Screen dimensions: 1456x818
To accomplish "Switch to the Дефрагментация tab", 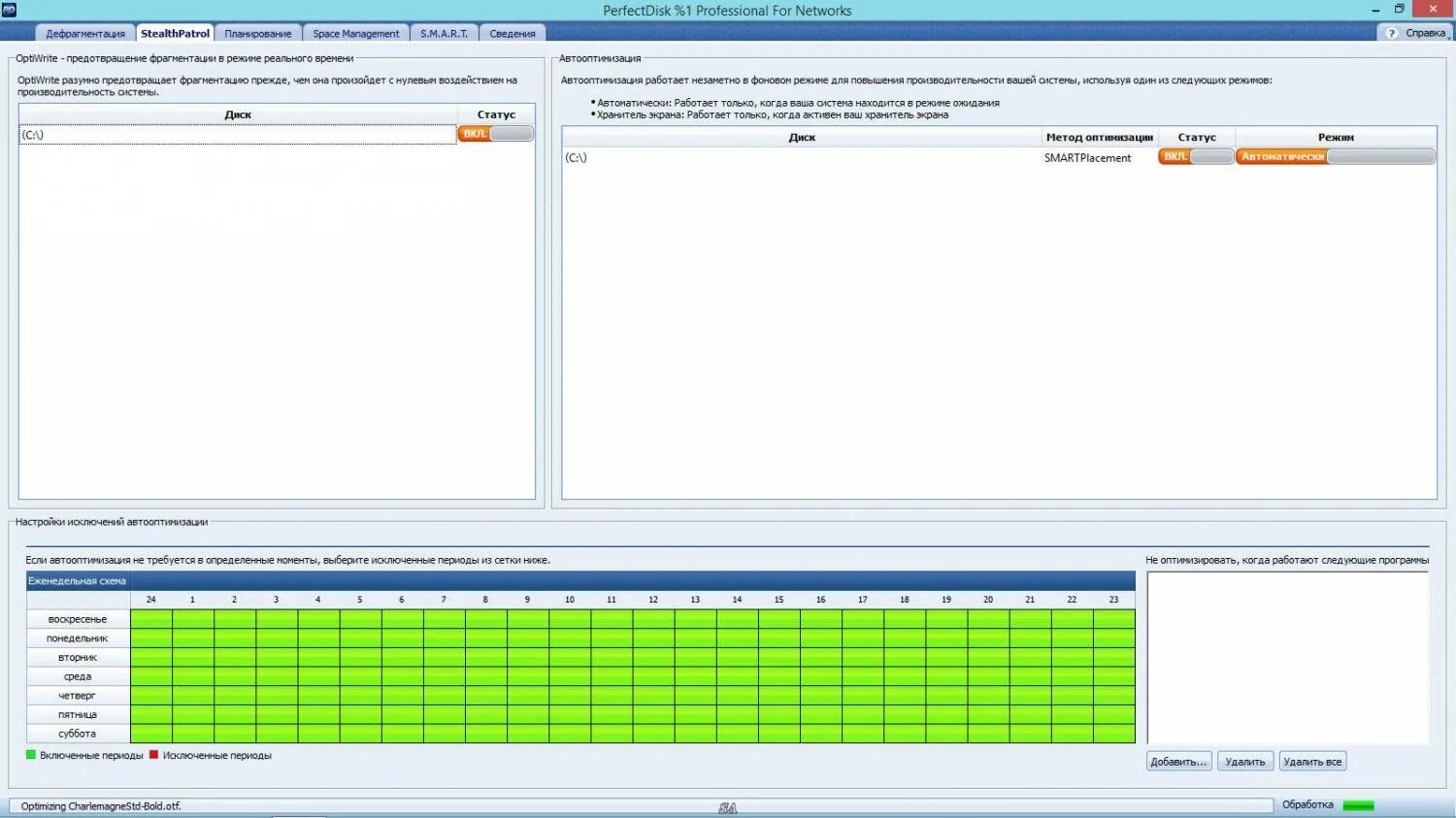I will pos(85,33).
